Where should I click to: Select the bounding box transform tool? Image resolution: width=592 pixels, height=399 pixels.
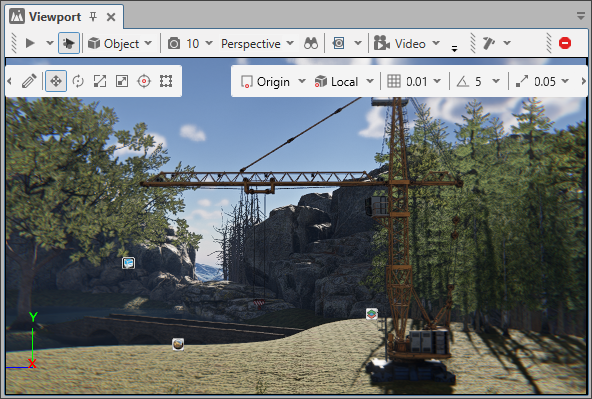coord(166,81)
